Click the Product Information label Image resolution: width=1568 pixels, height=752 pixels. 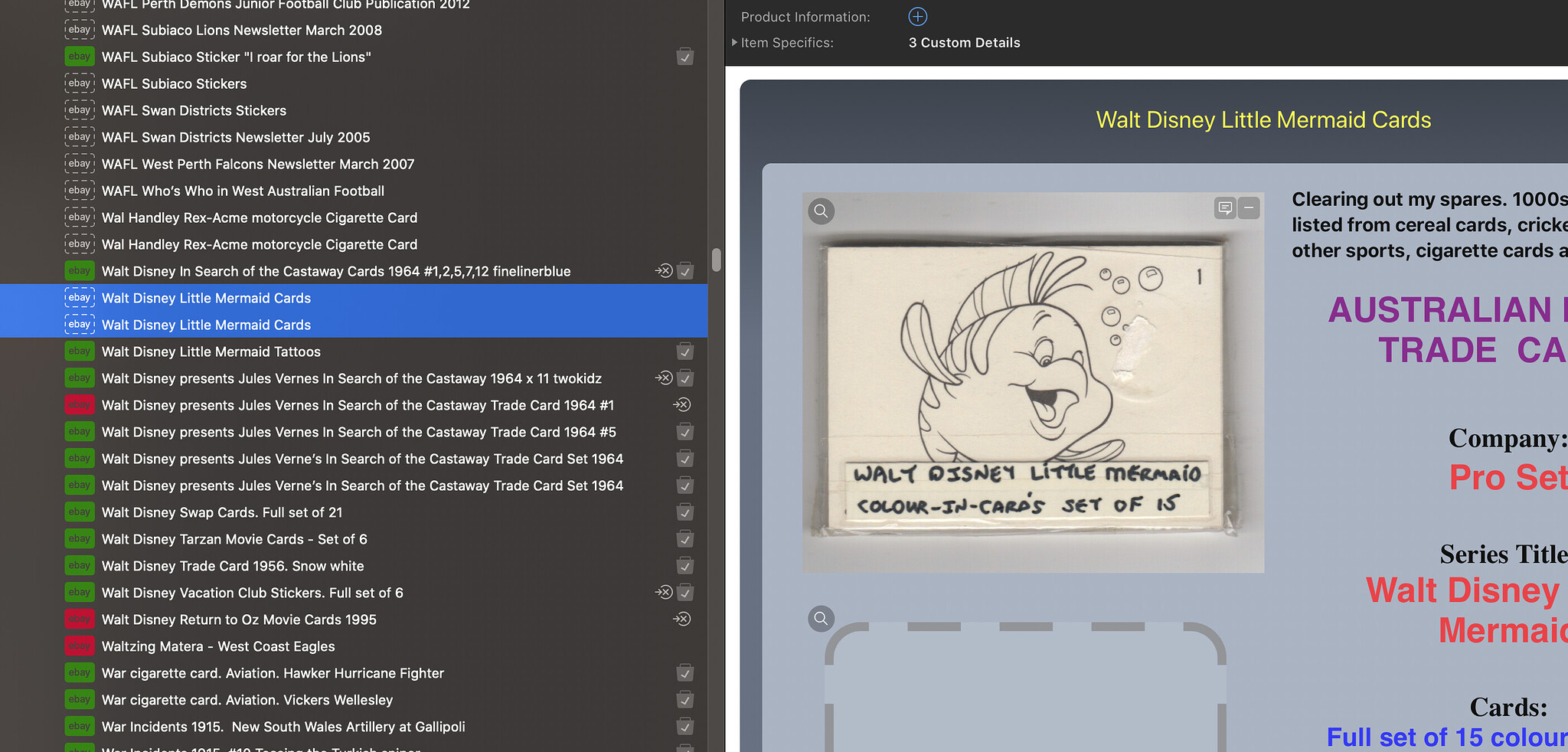(x=805, y=17)
